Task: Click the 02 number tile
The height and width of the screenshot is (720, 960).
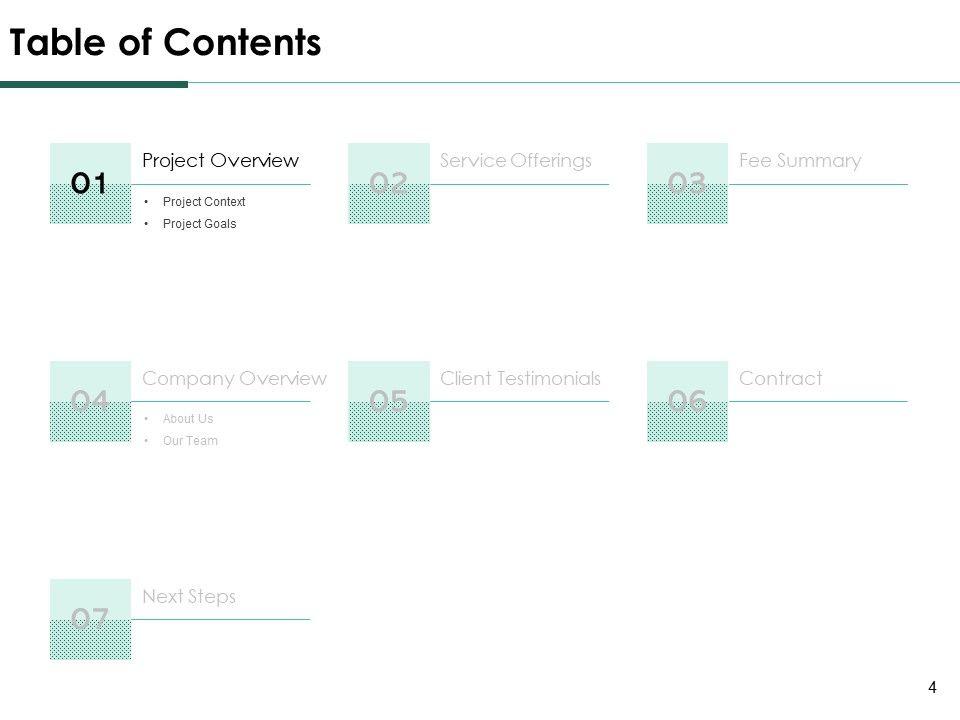Action: coord(389,183)
